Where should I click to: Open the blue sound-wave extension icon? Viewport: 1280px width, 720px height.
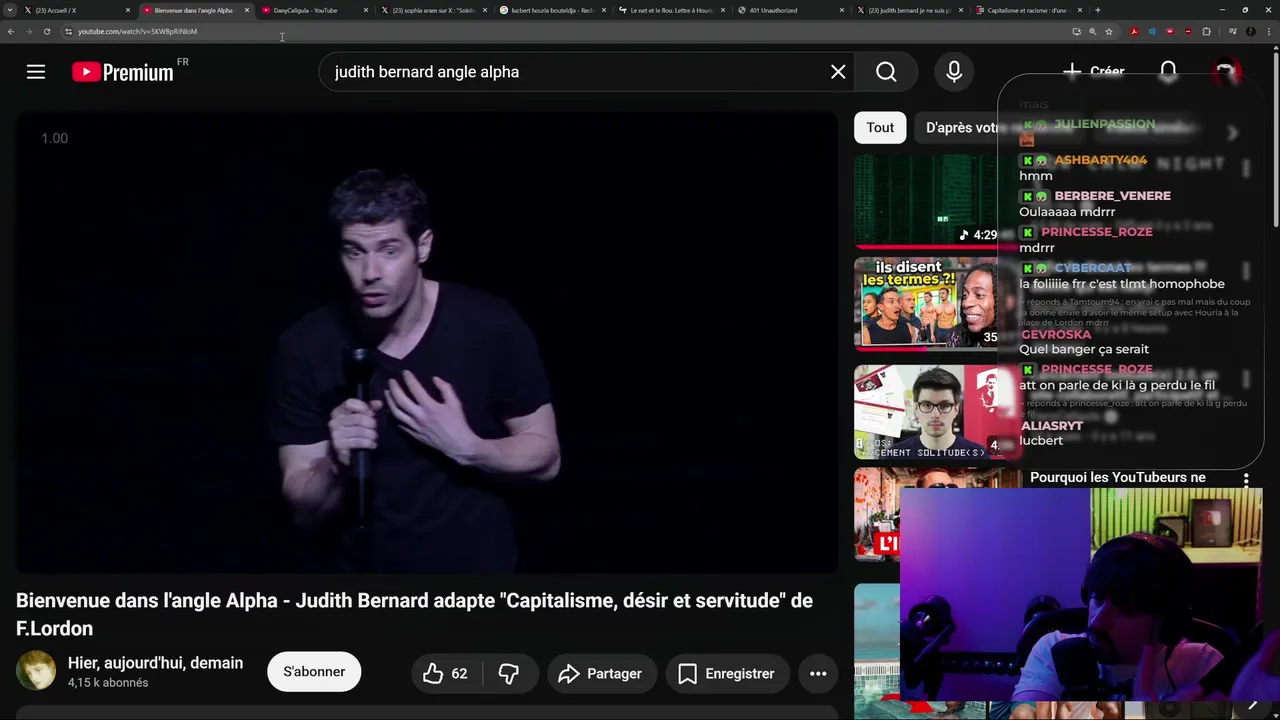[1152, 31]
